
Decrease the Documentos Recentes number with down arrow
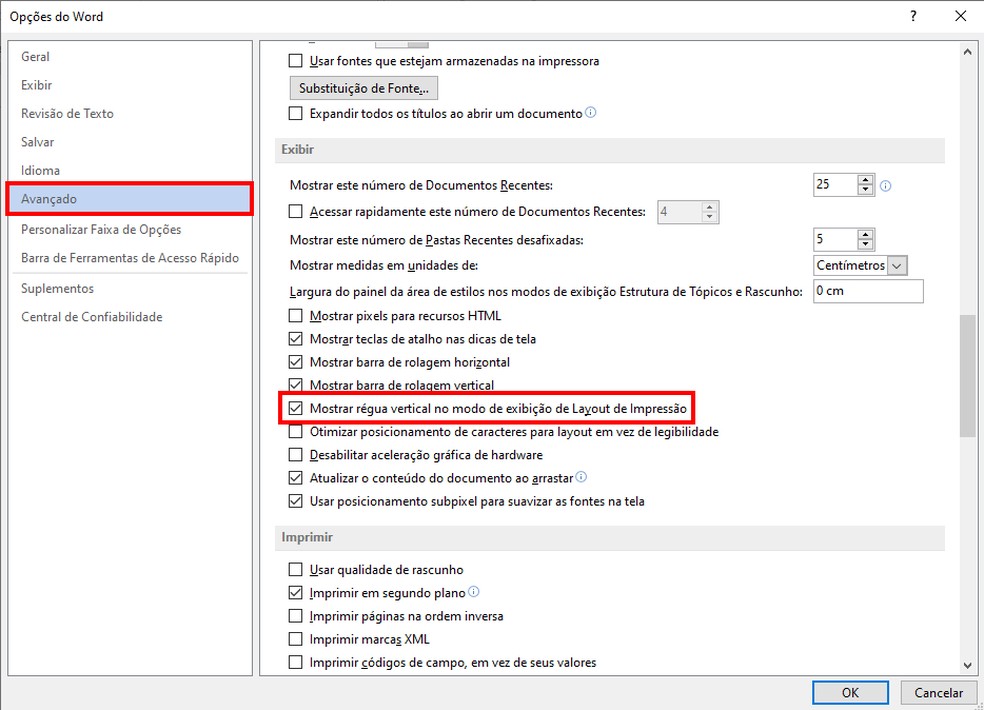coord(865,190)
